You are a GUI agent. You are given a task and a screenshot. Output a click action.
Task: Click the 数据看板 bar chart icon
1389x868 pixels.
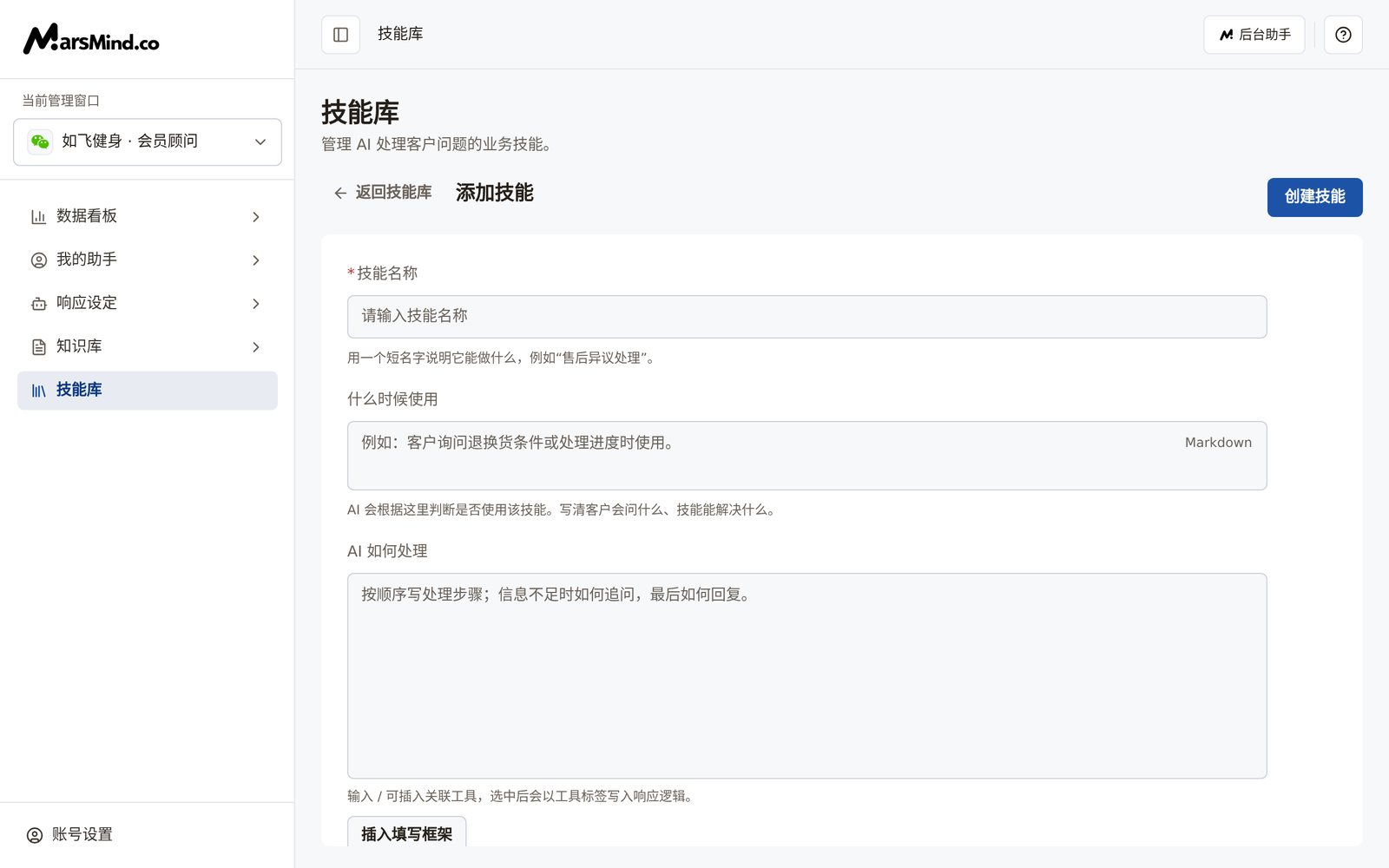(x=38, y=217)
